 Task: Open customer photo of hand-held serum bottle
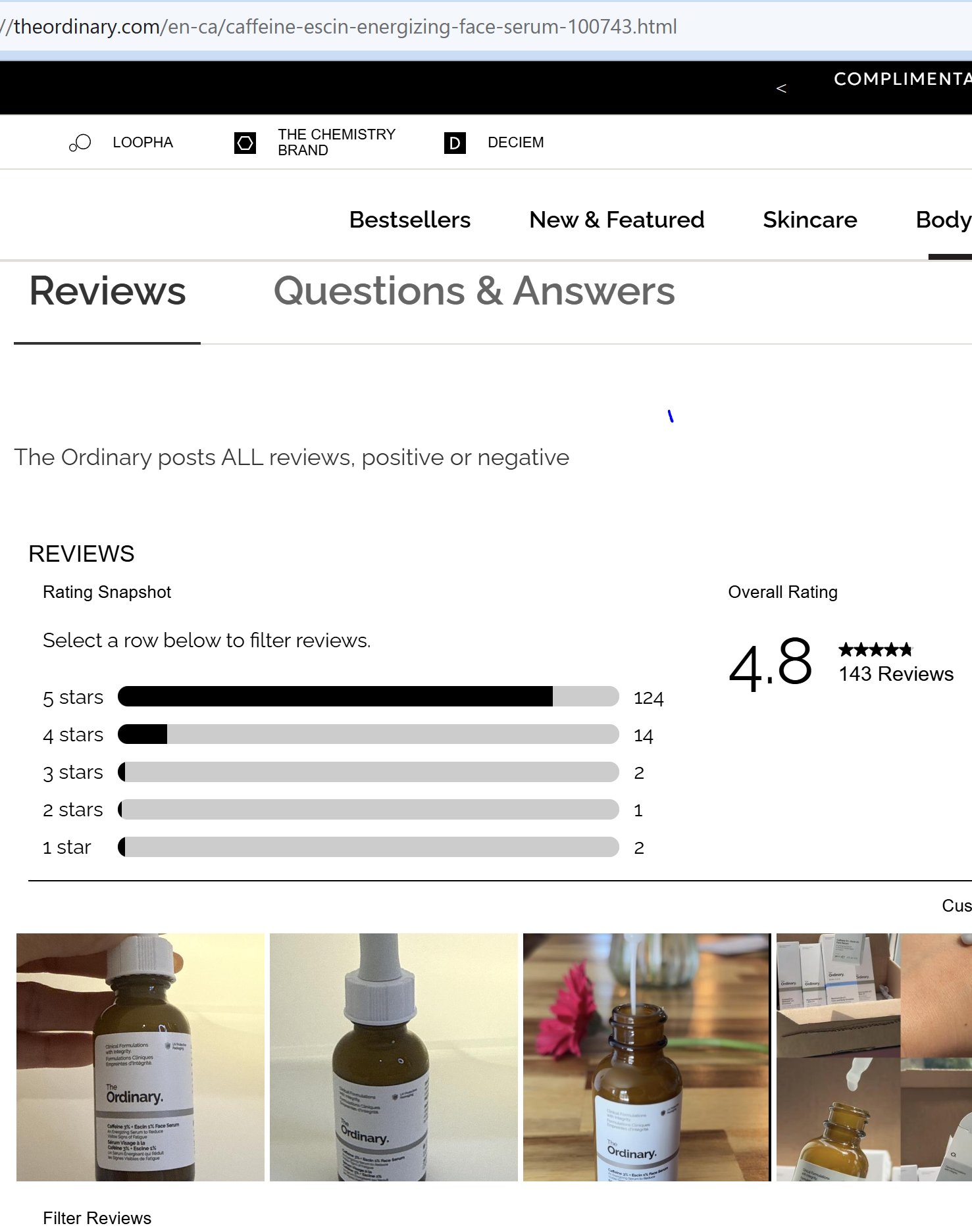[140, 1057]
